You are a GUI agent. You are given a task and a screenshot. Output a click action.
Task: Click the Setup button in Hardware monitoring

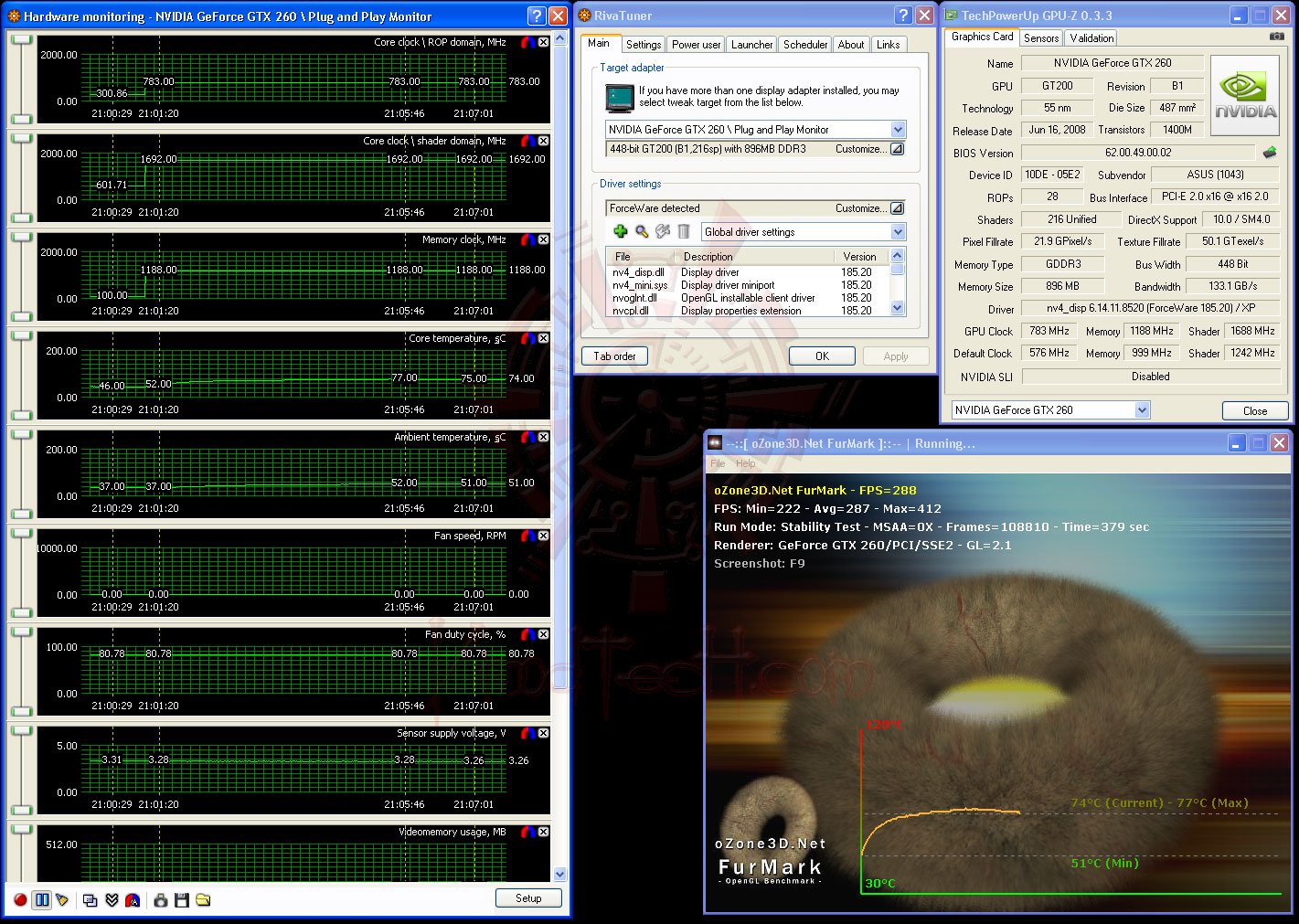click(x=528, y=898)
